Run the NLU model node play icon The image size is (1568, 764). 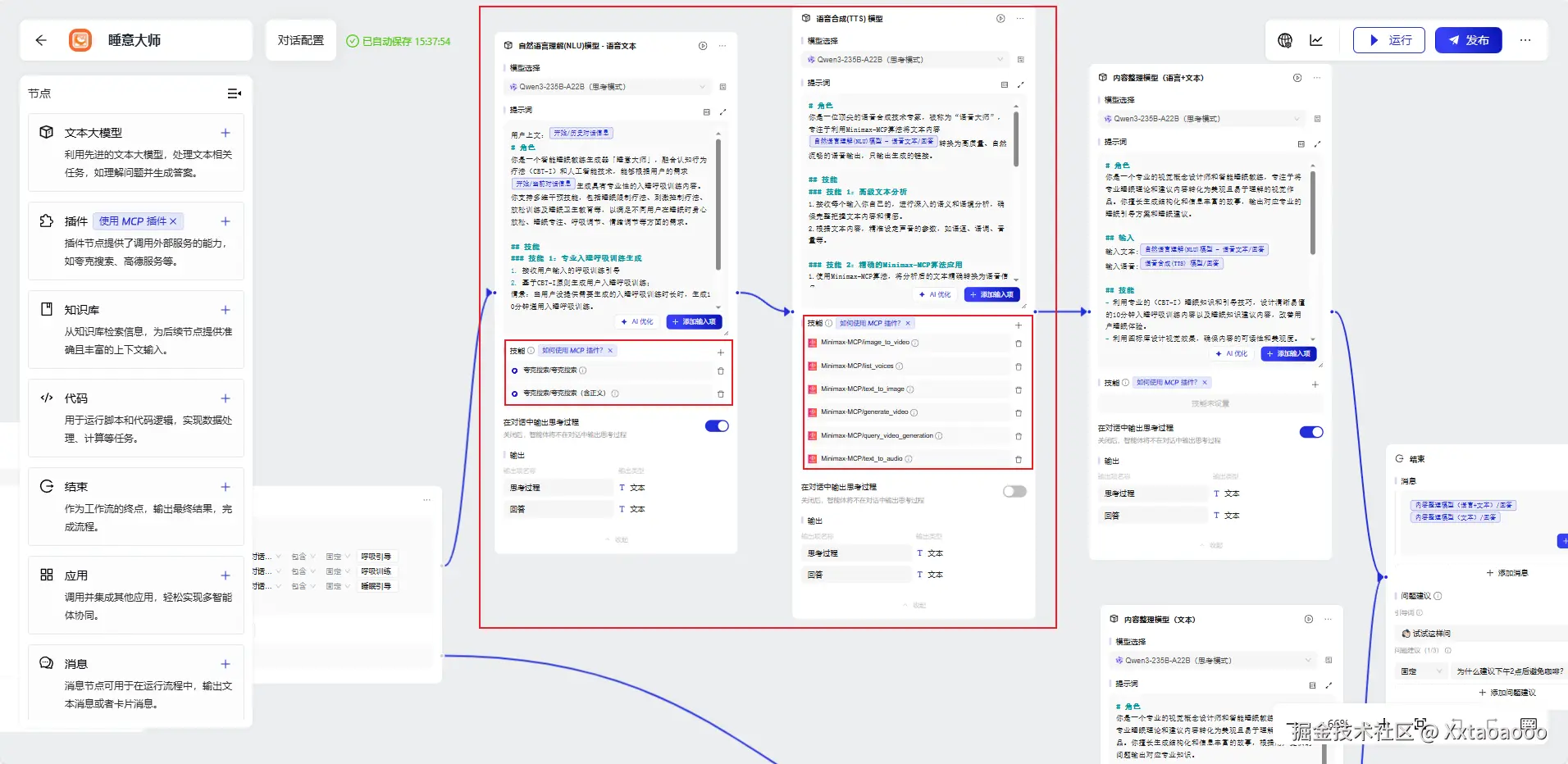pyautogui.click(x=703, y=46)
